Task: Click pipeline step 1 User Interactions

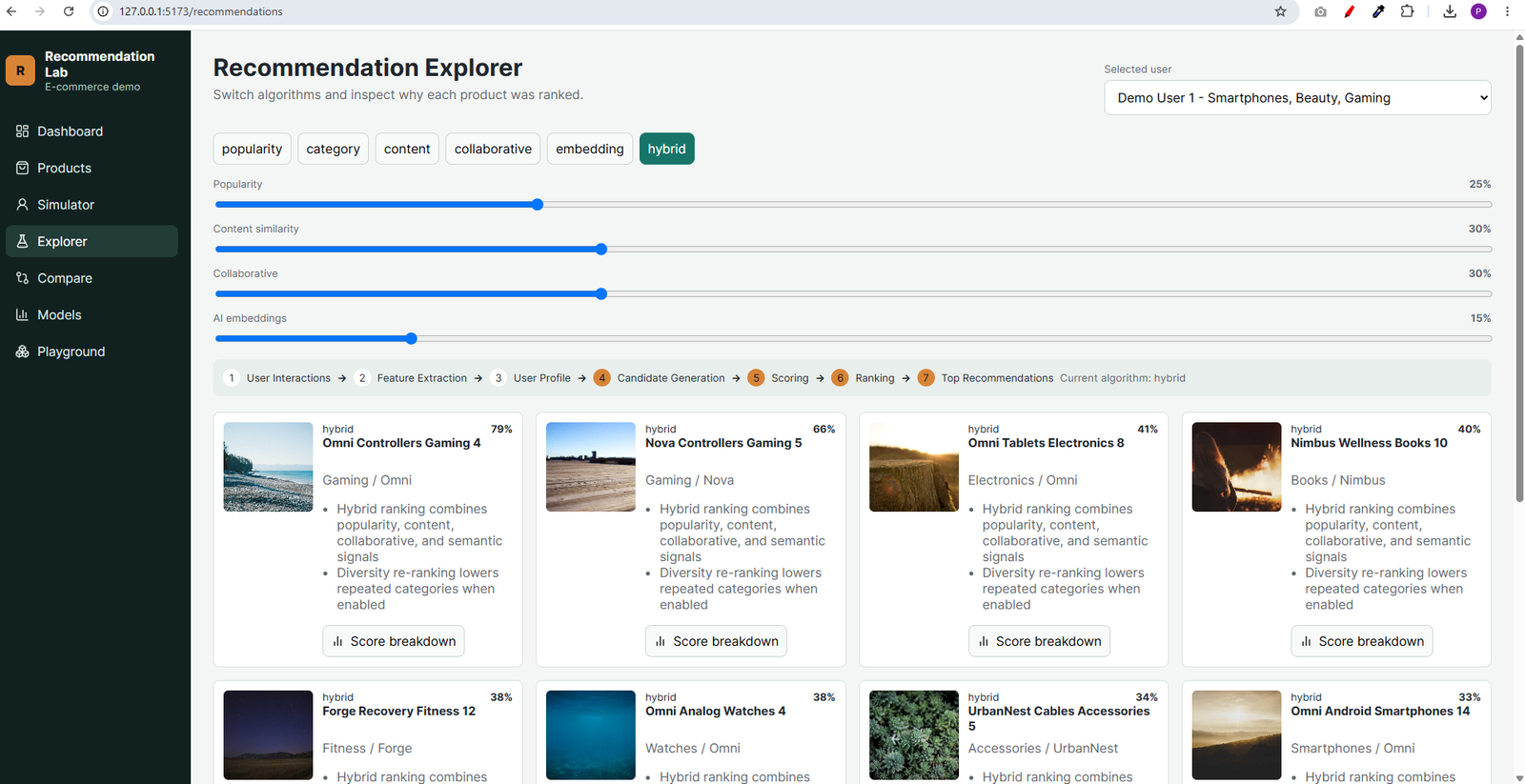Action: click(278, 378)
